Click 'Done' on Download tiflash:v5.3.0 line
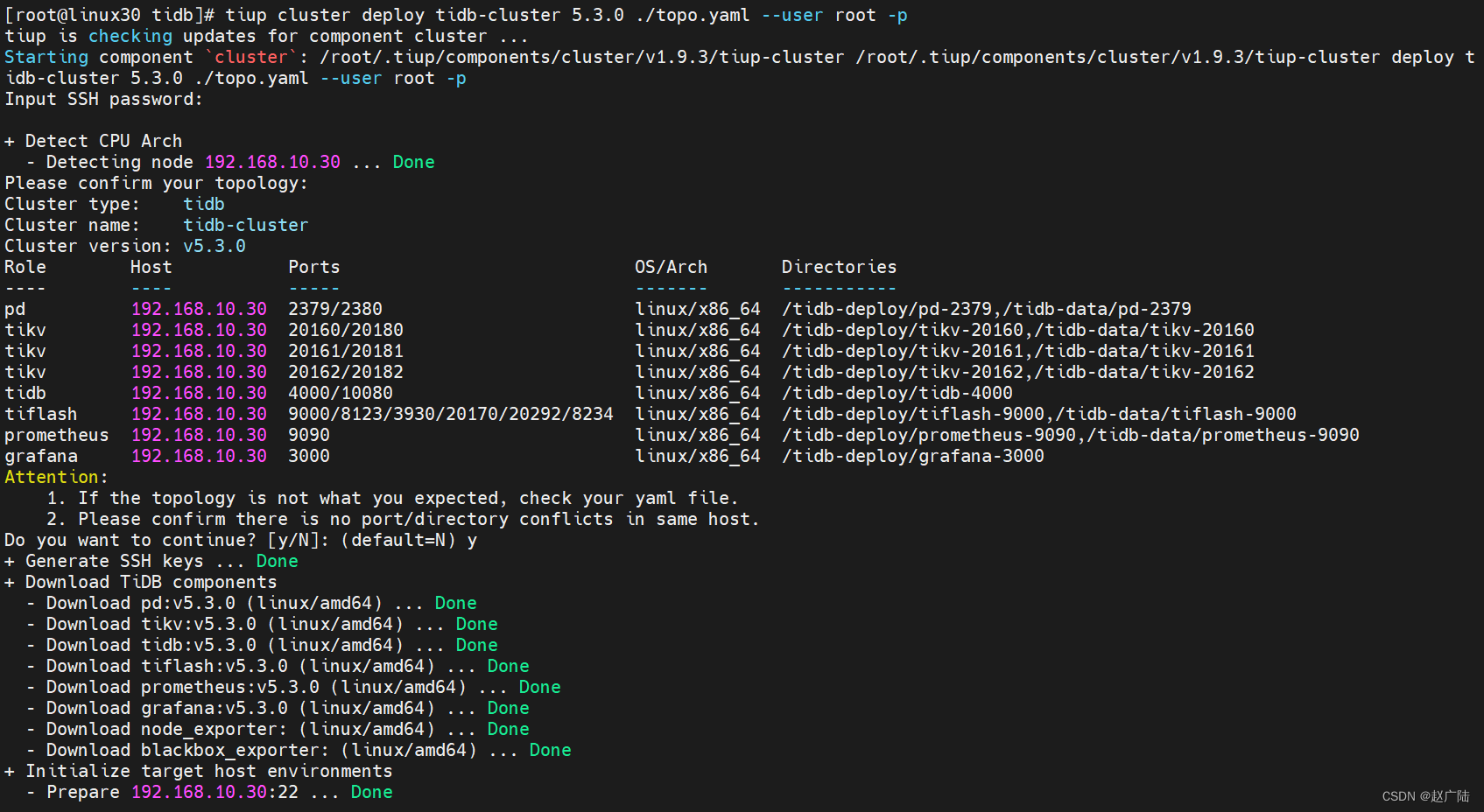 [x=509, y=666]
